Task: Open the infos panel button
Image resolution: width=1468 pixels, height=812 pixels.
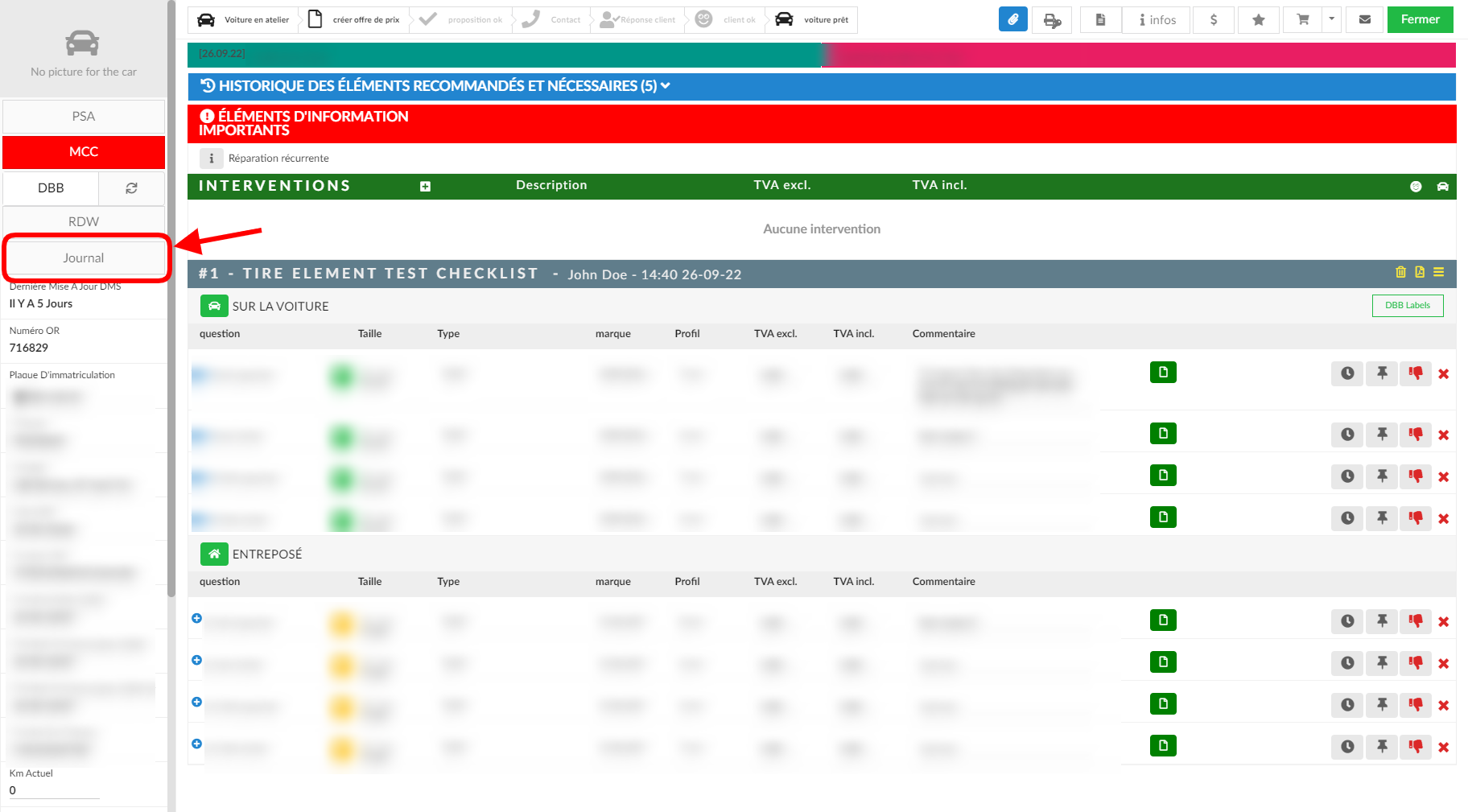Action: pos(1157,19)
